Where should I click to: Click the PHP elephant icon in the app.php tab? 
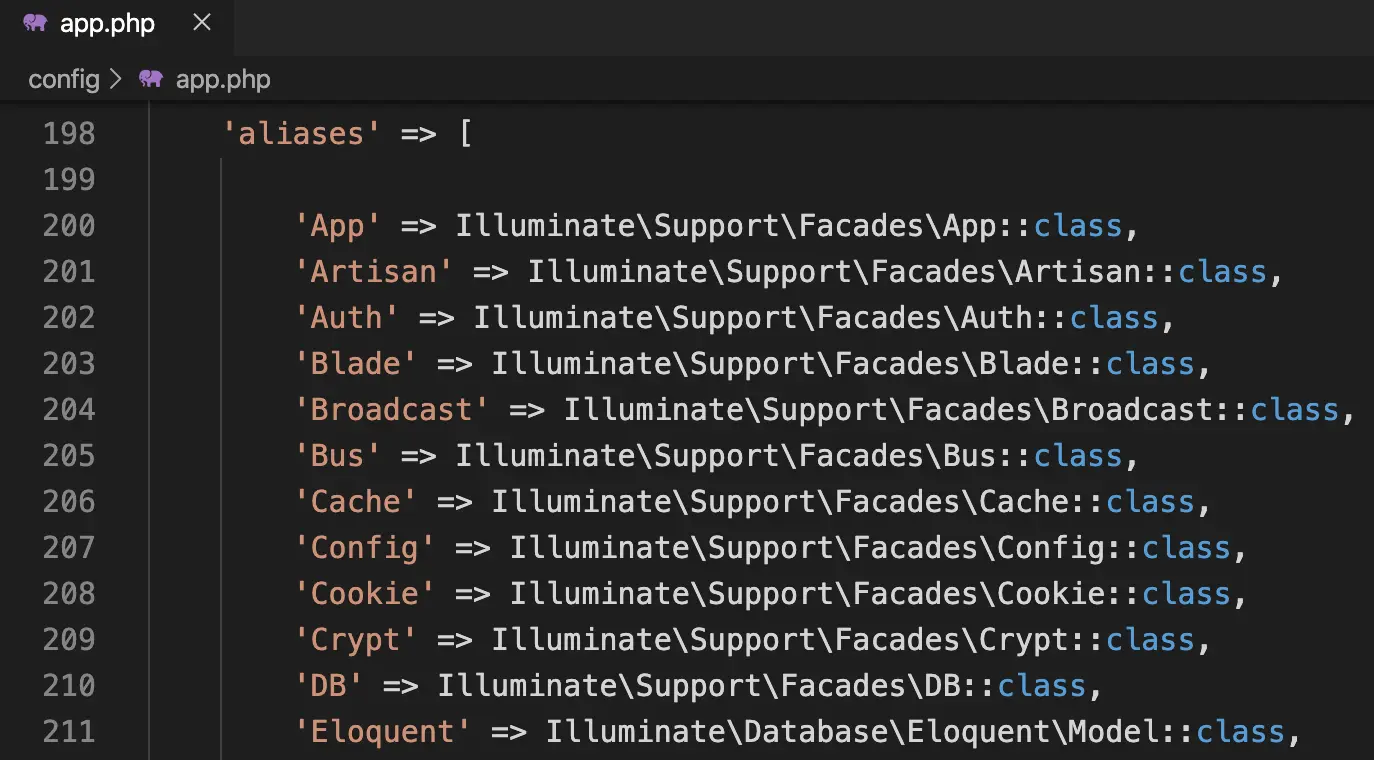[35, 23]
